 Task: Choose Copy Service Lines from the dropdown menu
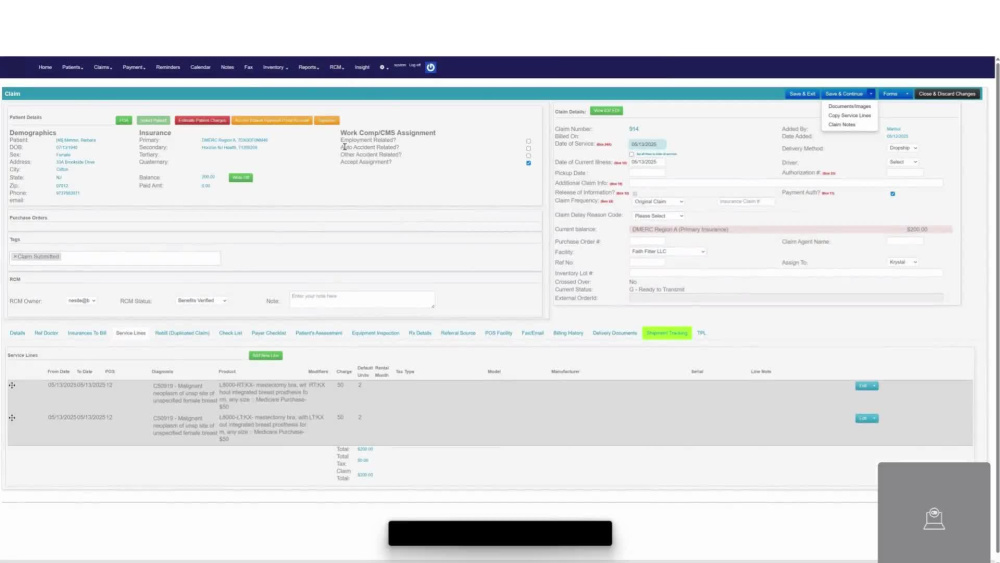point(849,115)
